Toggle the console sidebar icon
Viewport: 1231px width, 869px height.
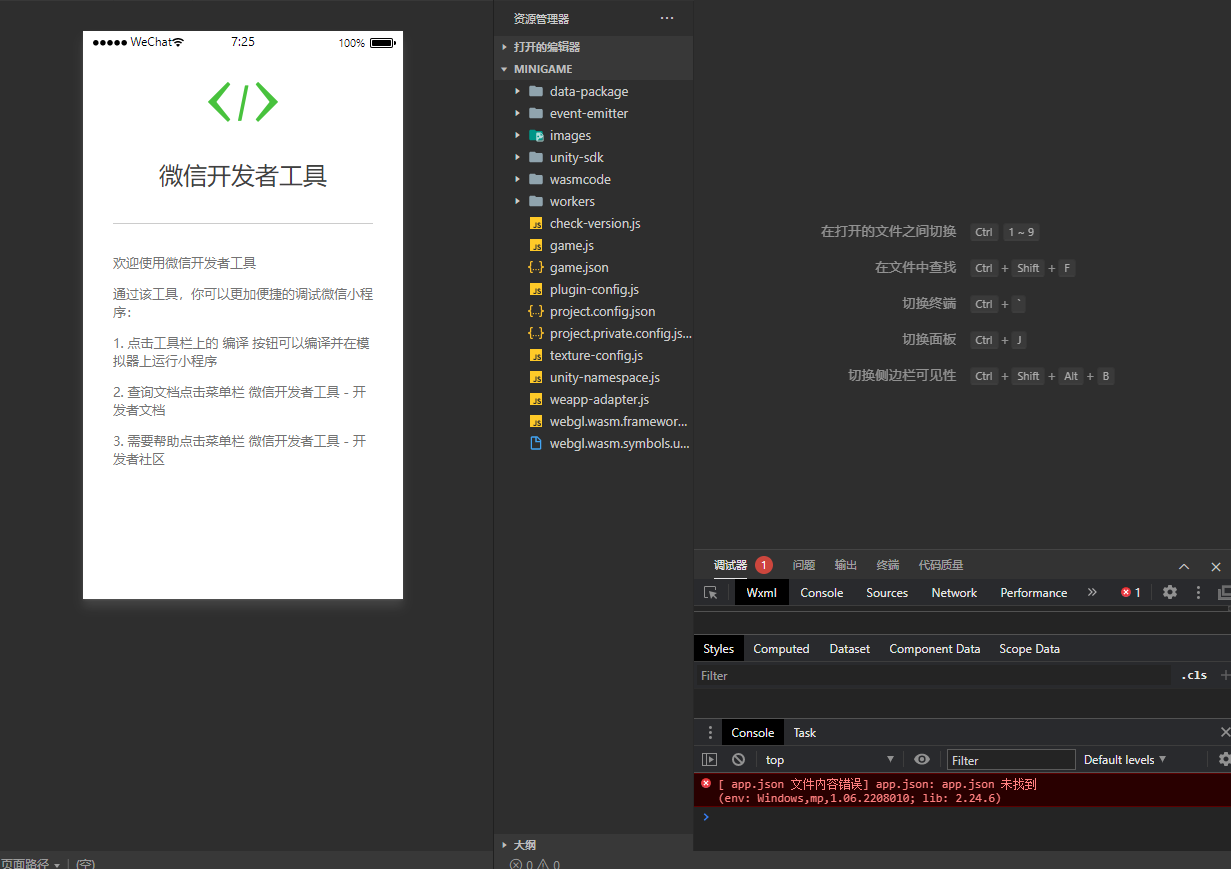click(709, 760)
